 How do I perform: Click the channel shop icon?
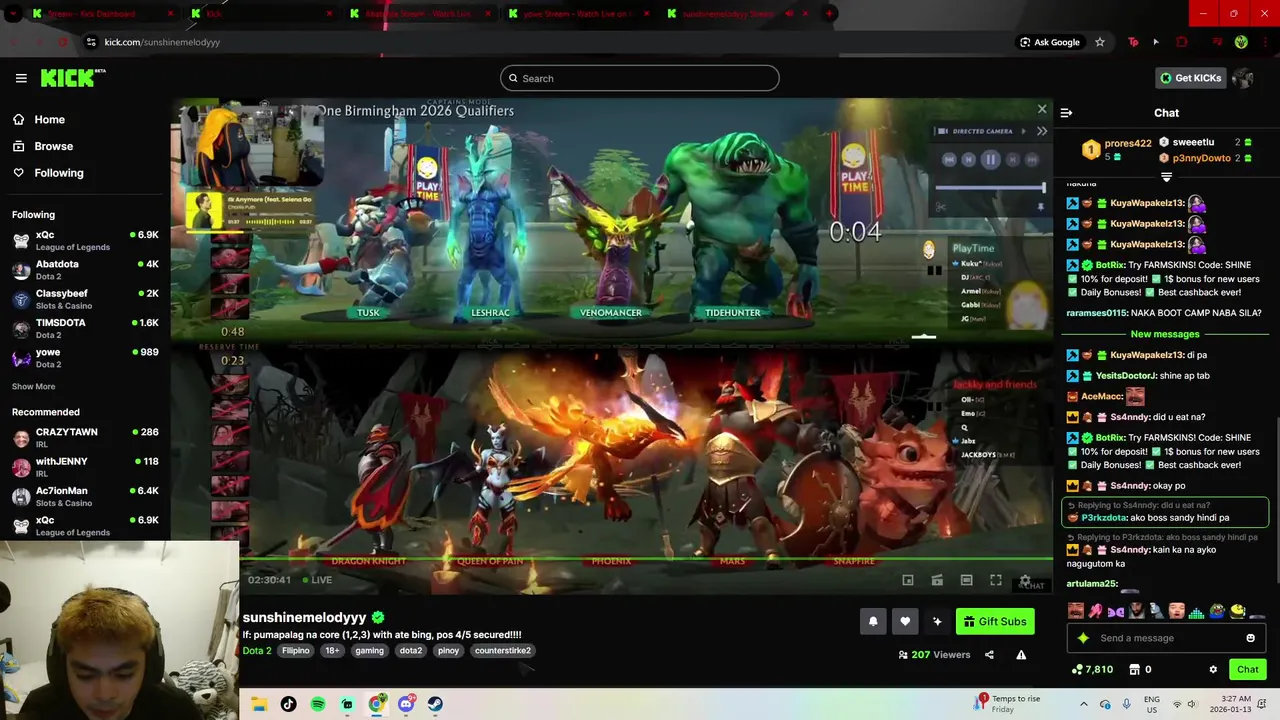[1134, 669]
